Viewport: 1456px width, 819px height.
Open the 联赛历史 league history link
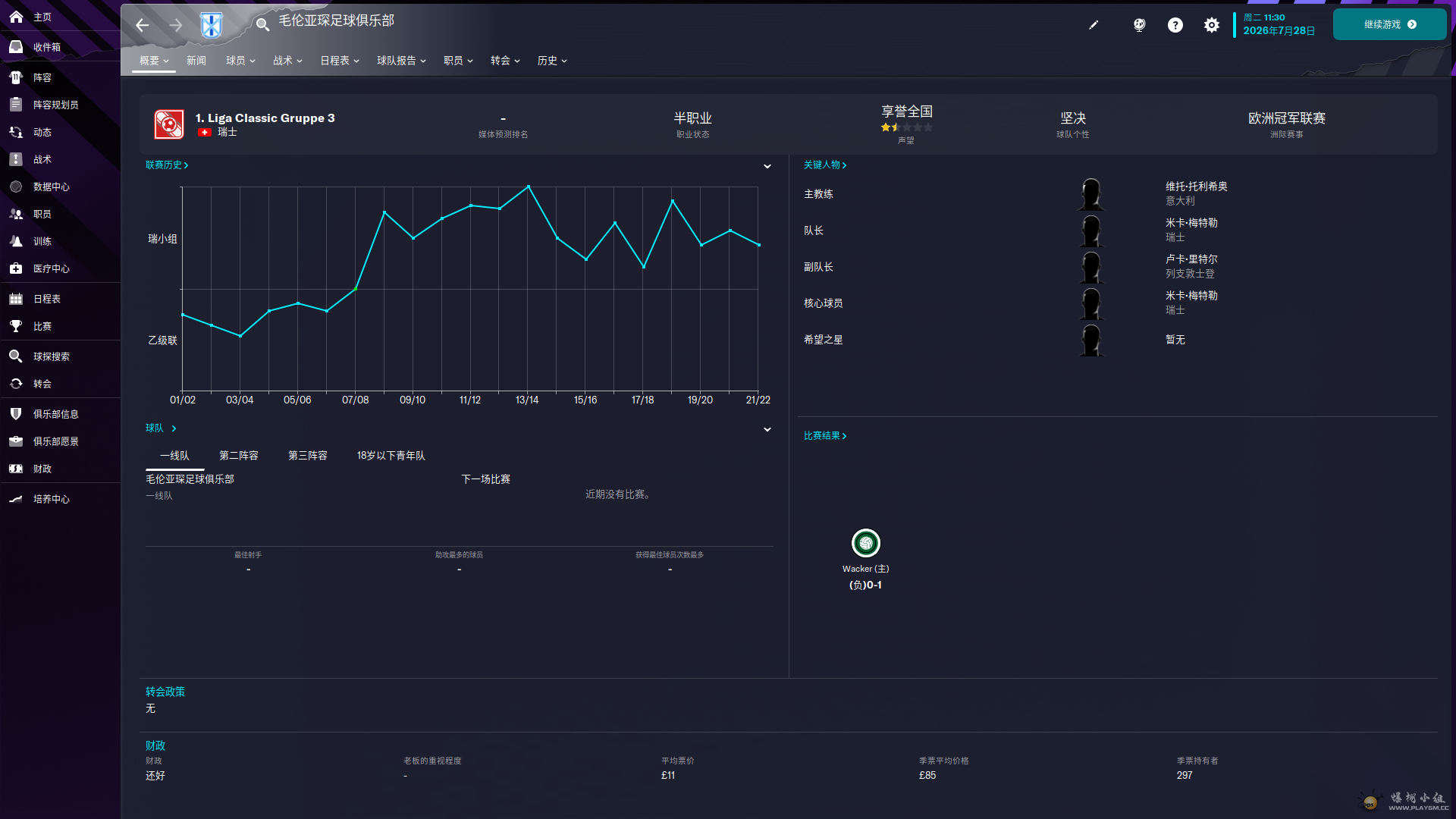[x=167, y=165]
